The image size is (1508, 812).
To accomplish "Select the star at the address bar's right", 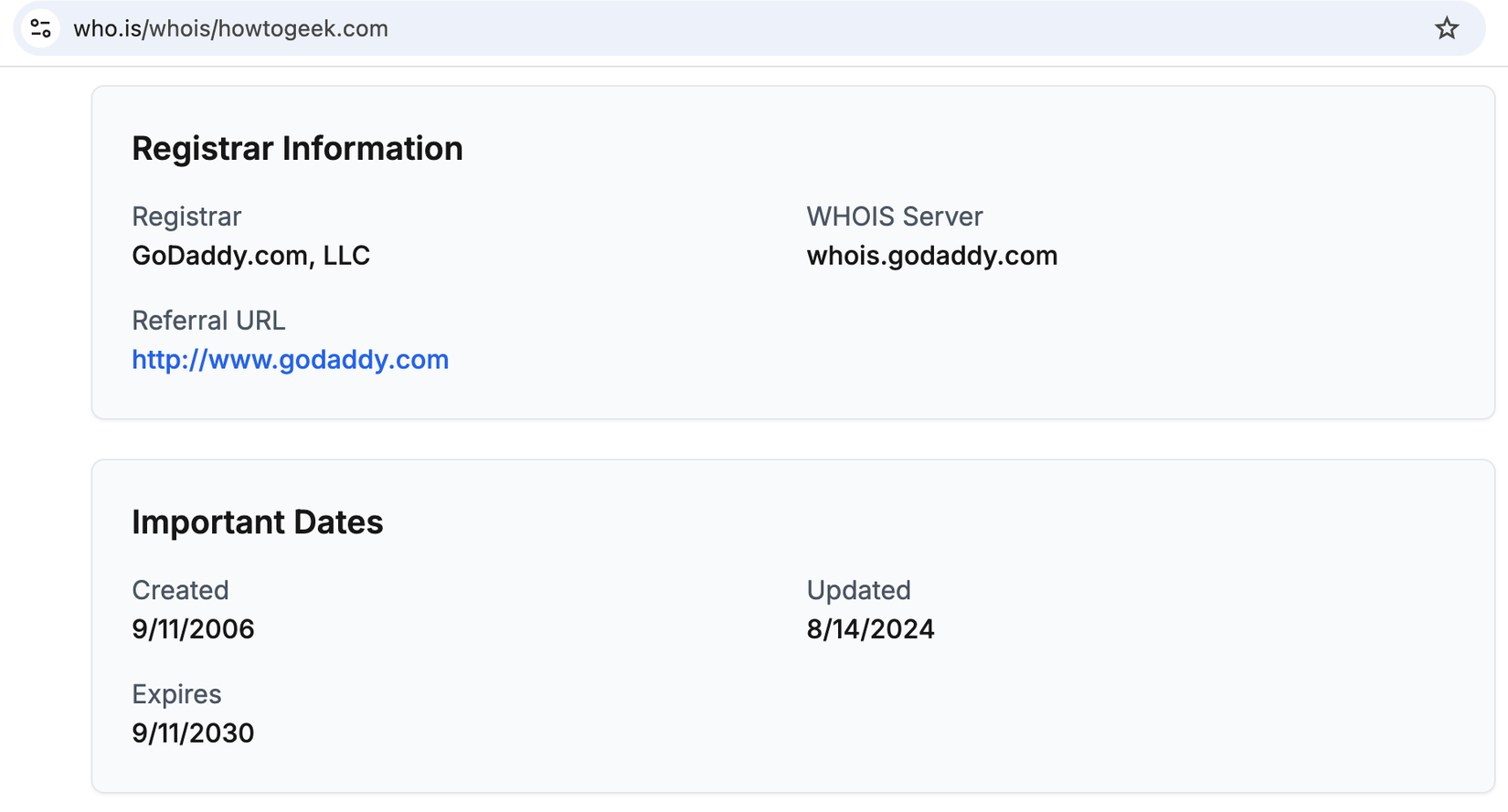I will point(1447,28).
